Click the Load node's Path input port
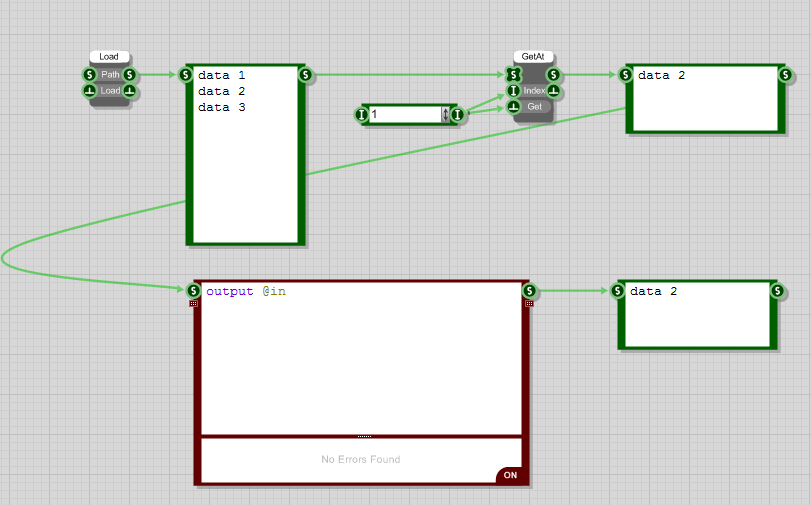811x505 pixels. (90, 75)
